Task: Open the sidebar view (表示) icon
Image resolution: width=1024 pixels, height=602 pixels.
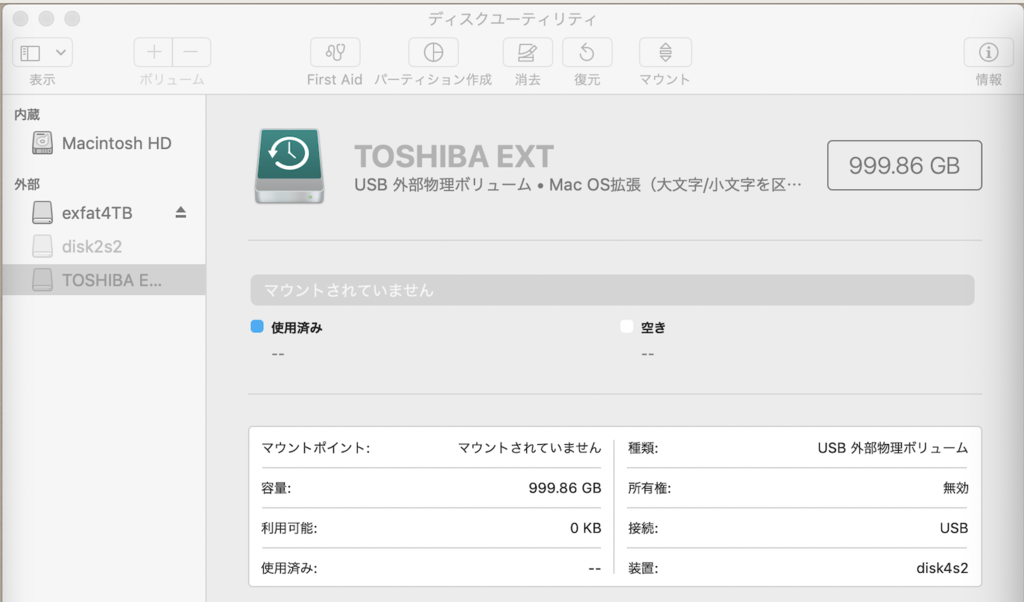Action: [x=30, y=52]
